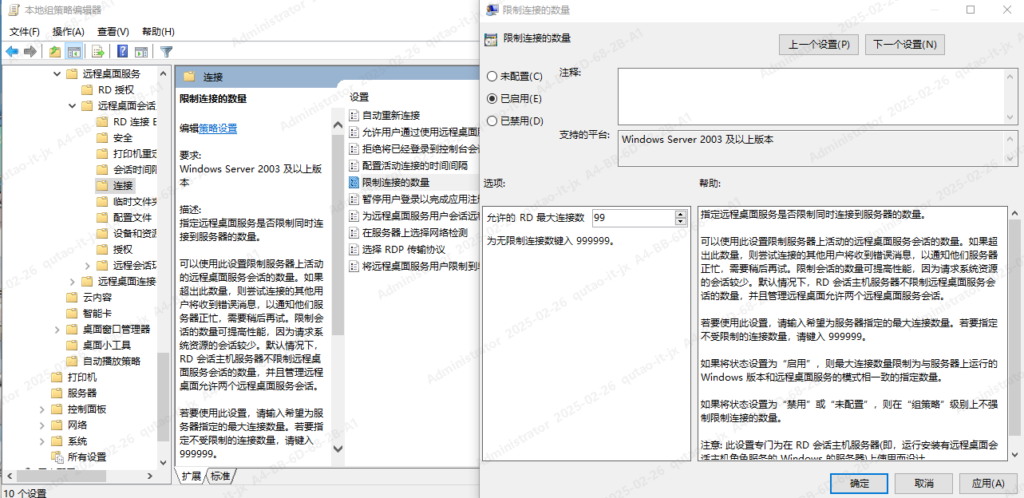
Task: Collapse the 远程桌面服务 tree node
Action: click(x=57, y=74)
